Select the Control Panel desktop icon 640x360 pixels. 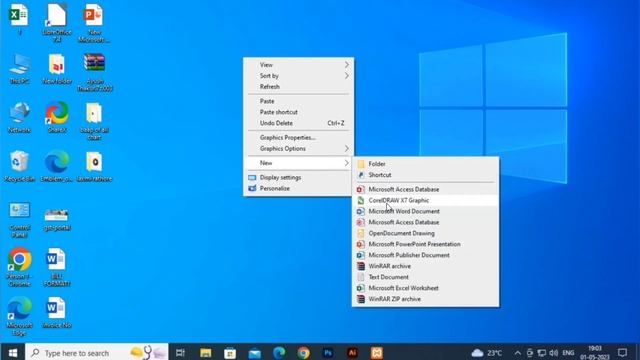[x=19, y=220]
